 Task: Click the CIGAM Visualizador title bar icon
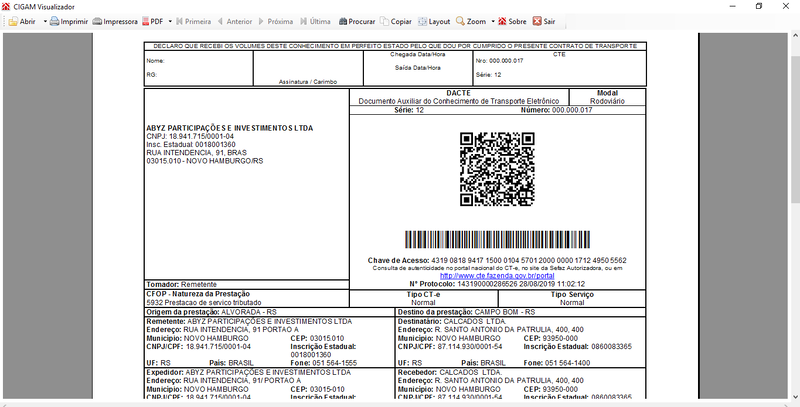coord(6,7)
